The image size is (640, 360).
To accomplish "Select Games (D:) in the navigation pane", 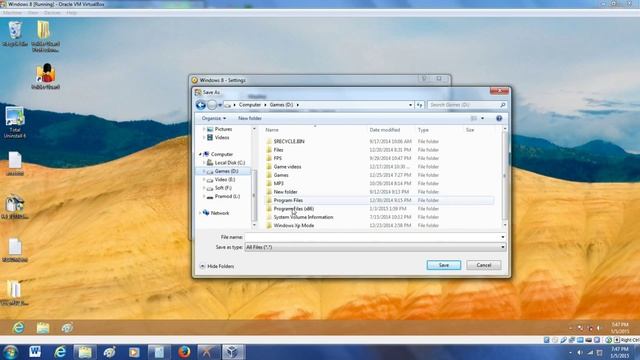I will coord(226,171).
